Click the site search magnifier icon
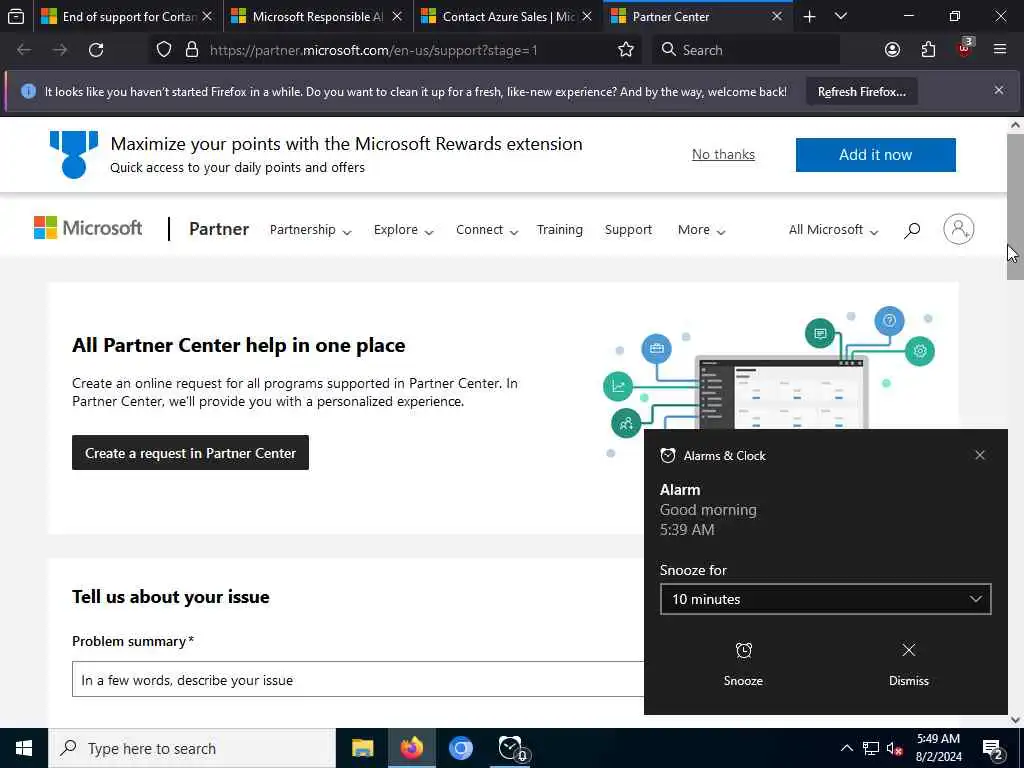This screenshot has width=1024, height=768. pos(912,230)
